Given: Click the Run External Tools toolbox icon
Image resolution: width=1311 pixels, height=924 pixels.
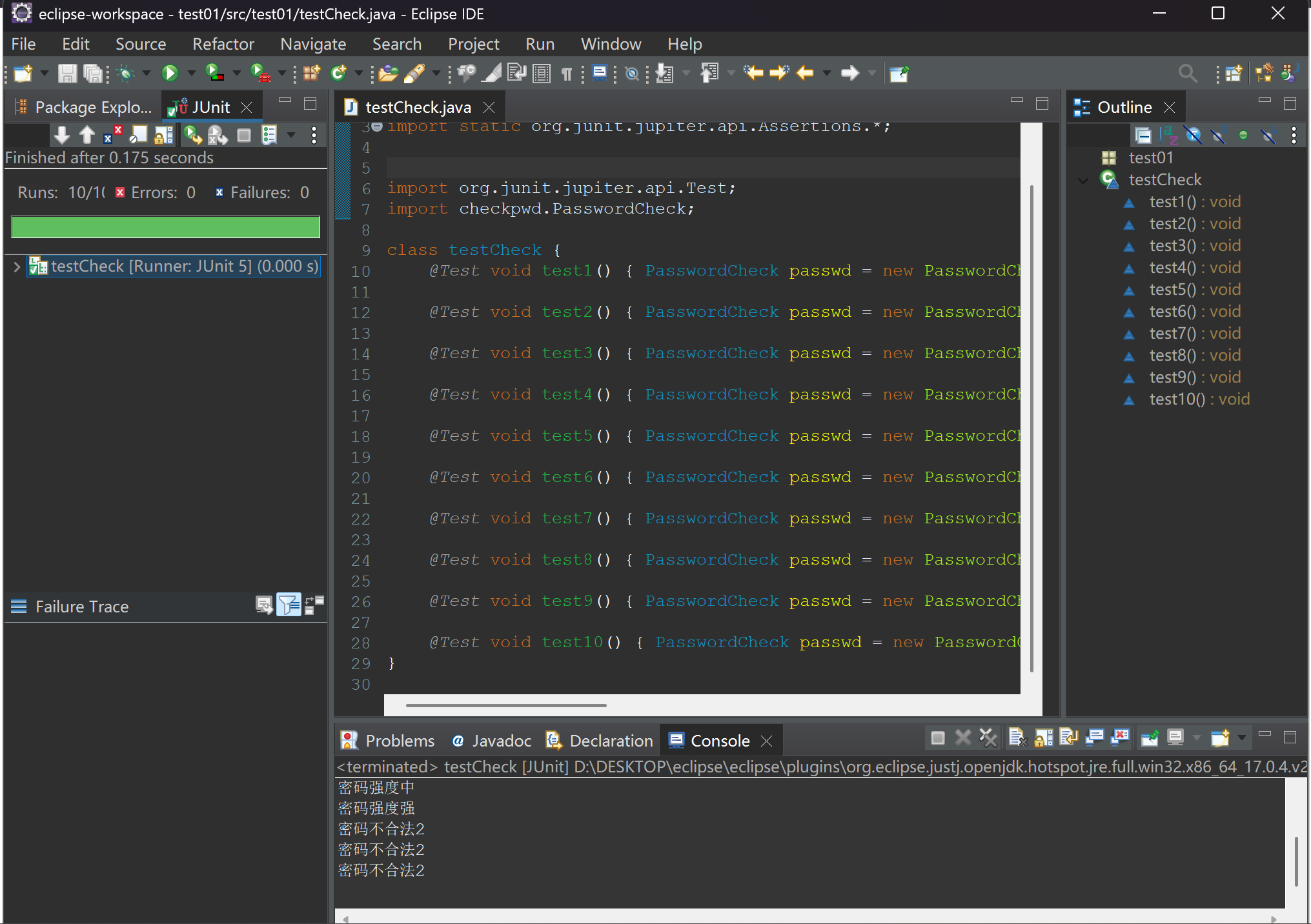Looking at the screenshot, I should [260, 74].
